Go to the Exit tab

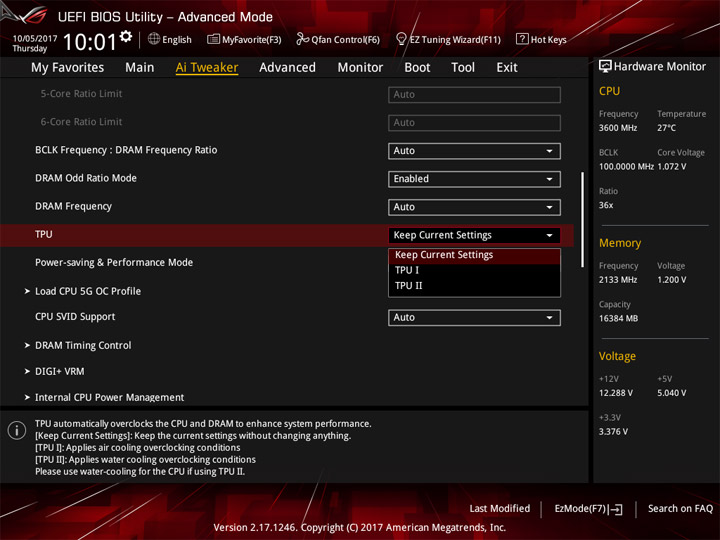(506, 68)
